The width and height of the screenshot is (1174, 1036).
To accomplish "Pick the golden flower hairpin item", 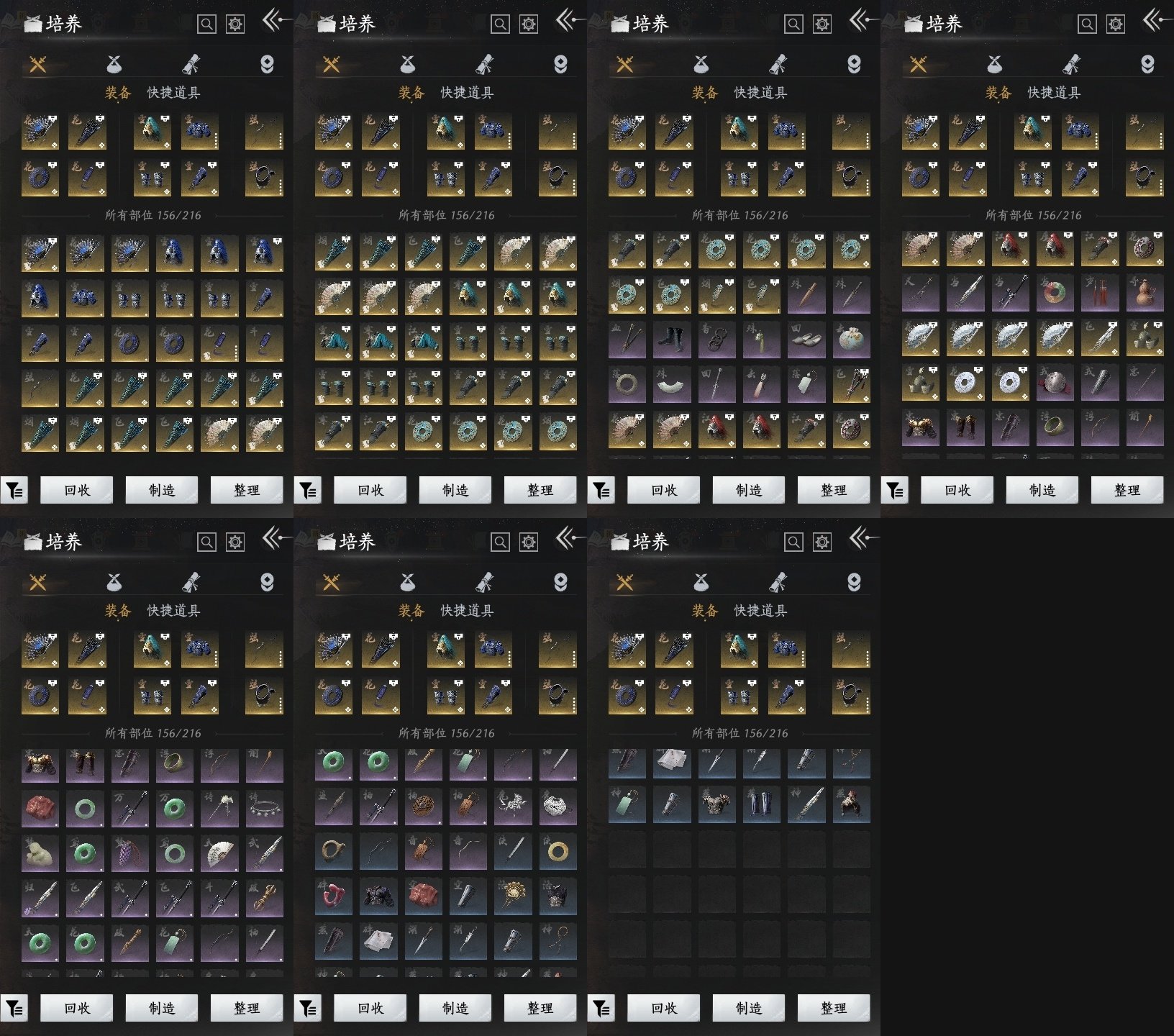I will click(513, 896).
